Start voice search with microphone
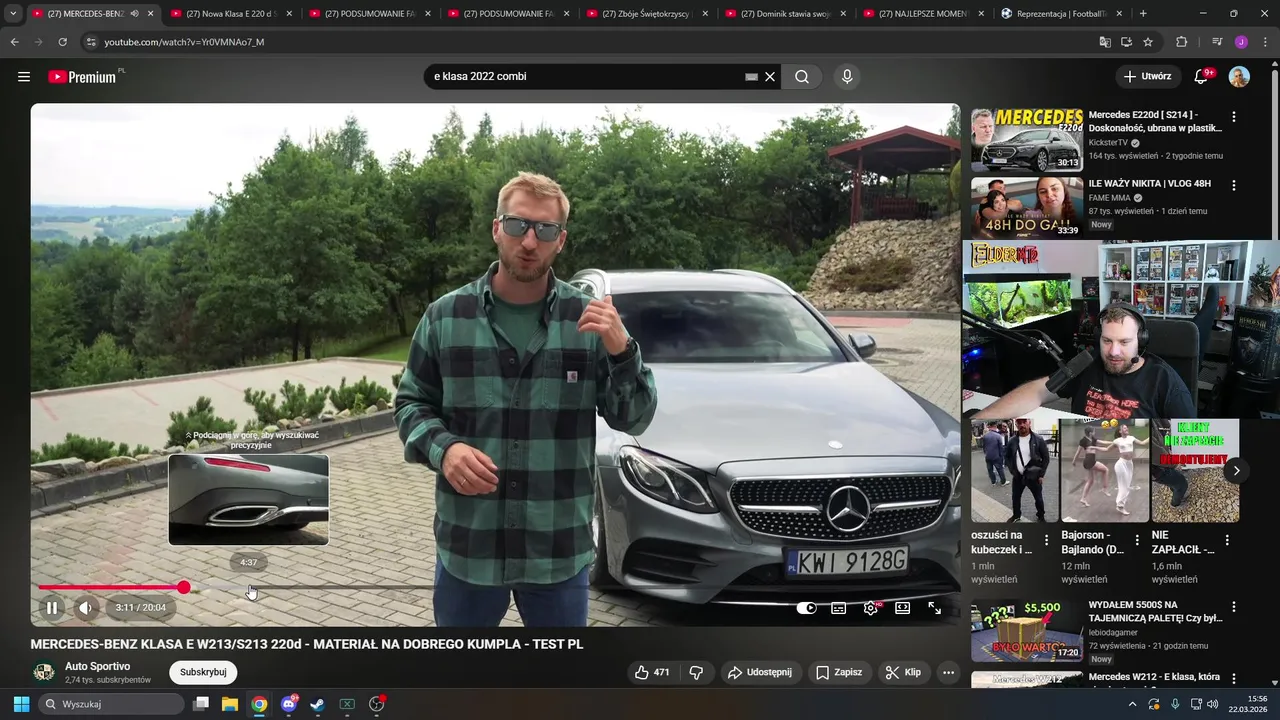Image resolution: width=1280 pixels, height=720 pixels. pyautogui.click(x=847, y=77)
